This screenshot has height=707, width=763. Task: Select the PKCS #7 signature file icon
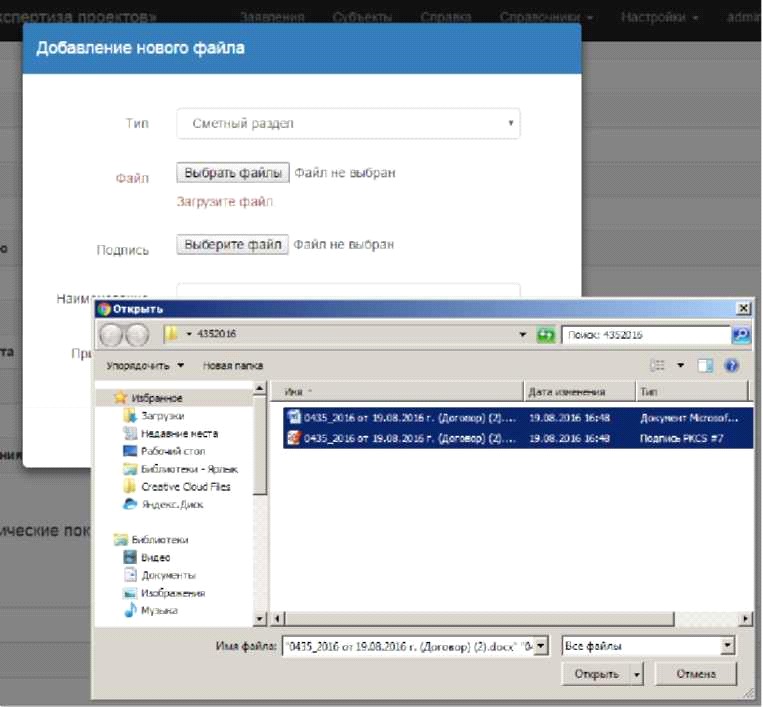click(x=293, y=438)
